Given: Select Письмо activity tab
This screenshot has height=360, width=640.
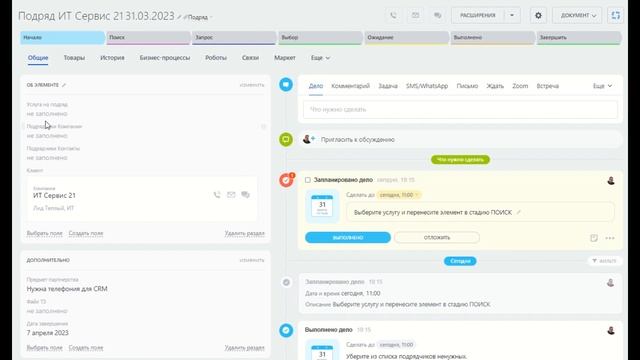Looking at the screenshot, I should 467,86.
